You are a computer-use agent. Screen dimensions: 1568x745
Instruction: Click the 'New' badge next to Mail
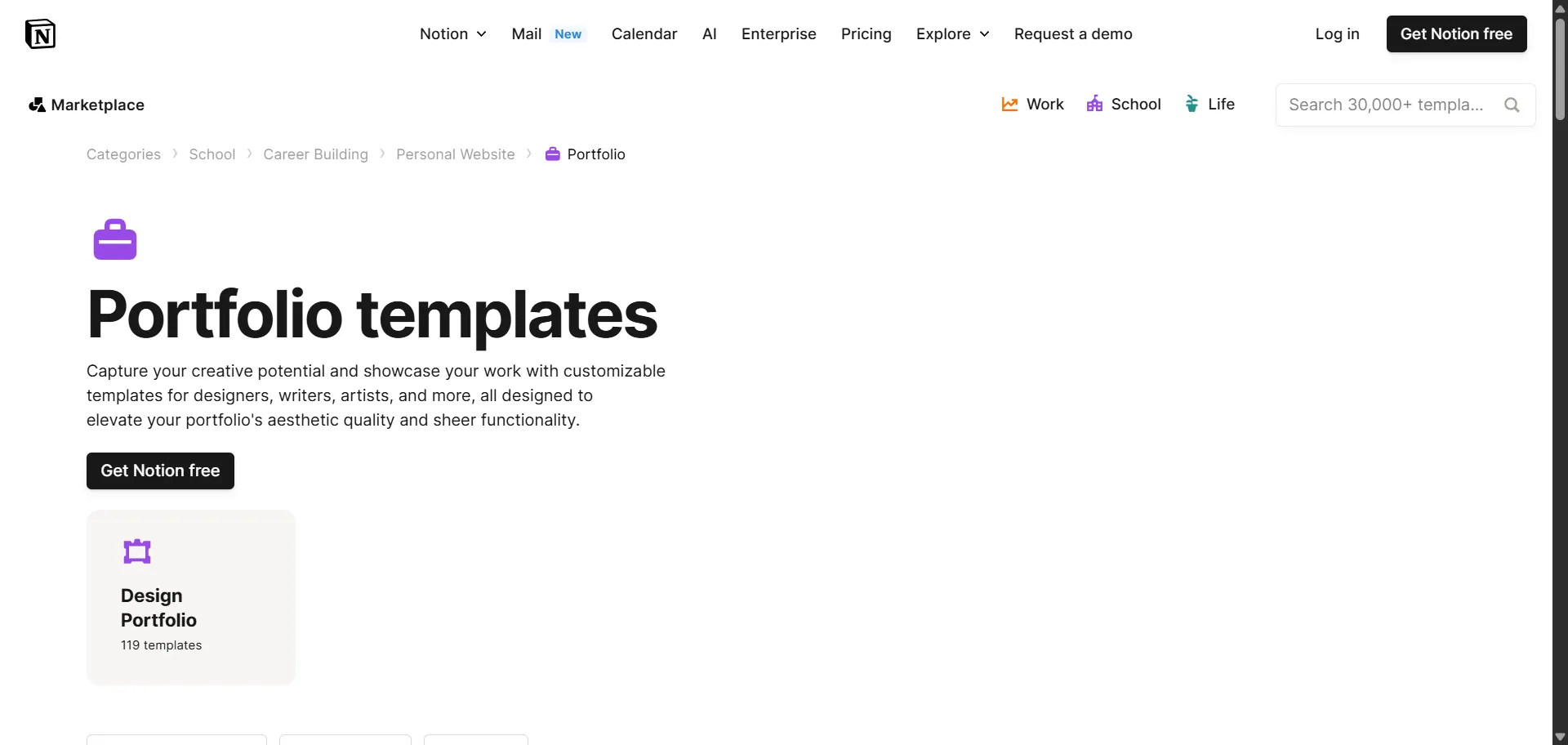click(x=568, y=34)
